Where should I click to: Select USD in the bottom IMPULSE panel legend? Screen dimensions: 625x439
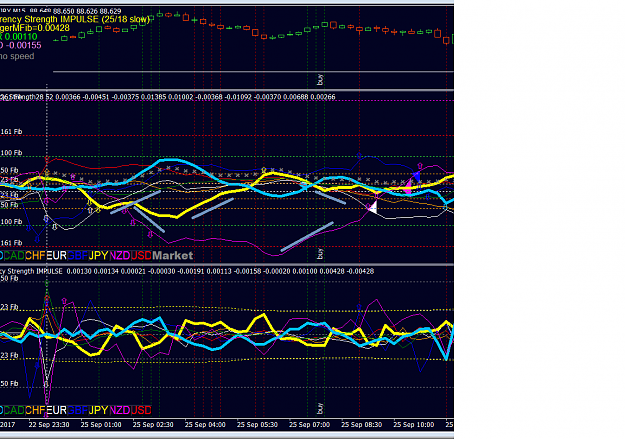pos(141,410)
